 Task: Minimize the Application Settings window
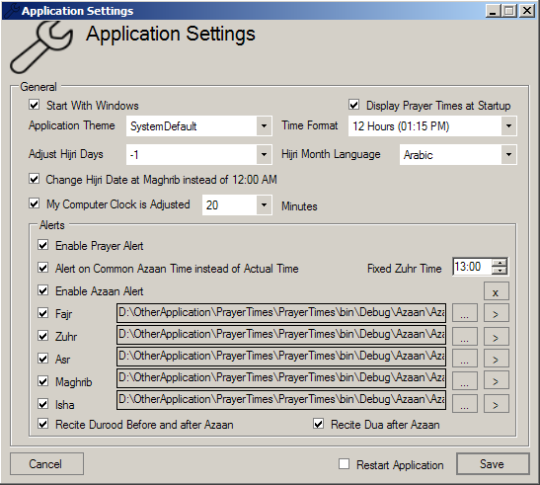[x=493, y=11]
